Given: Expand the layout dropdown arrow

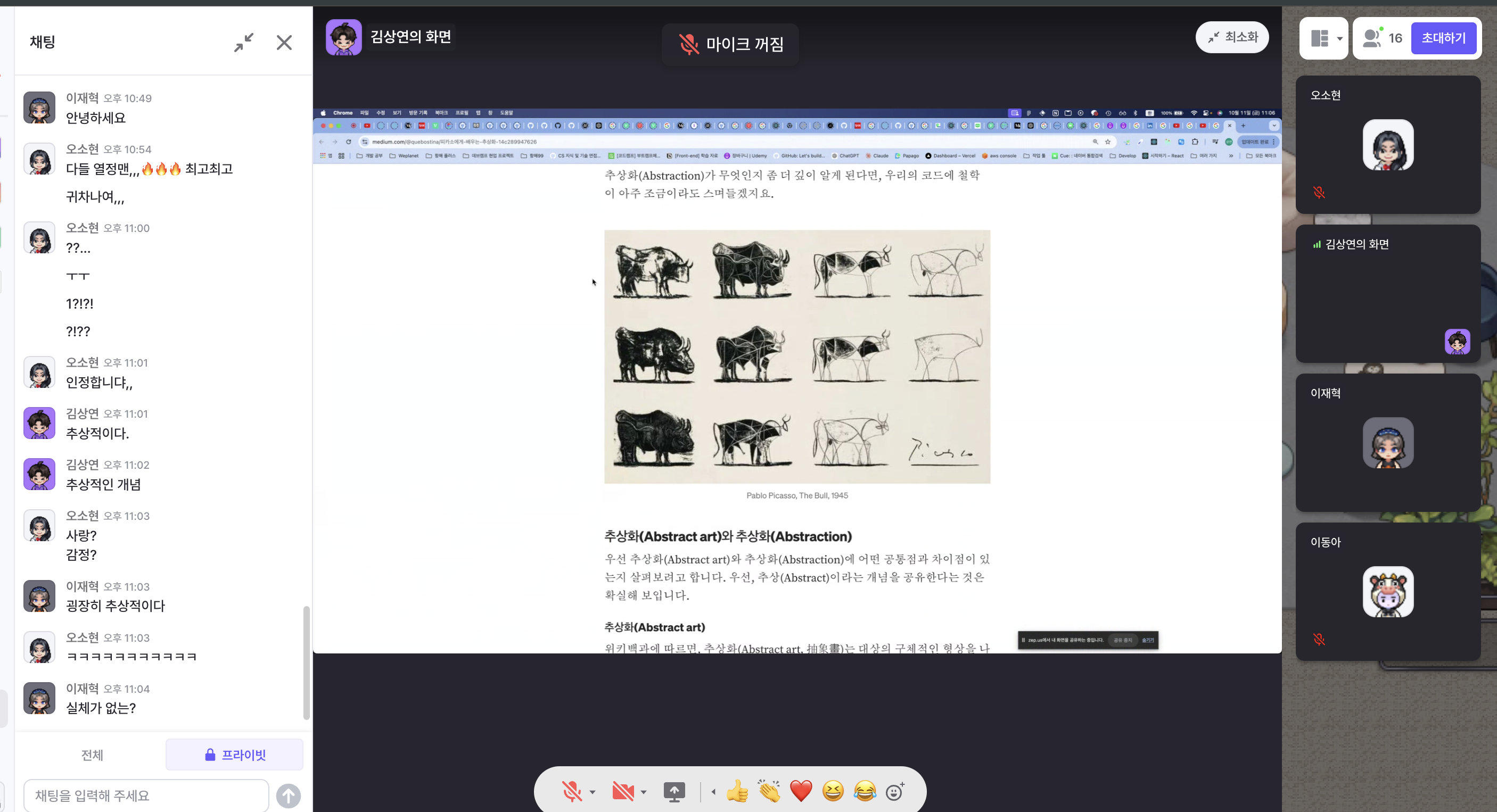Looking at the screenshot, I should [1339, 39].
